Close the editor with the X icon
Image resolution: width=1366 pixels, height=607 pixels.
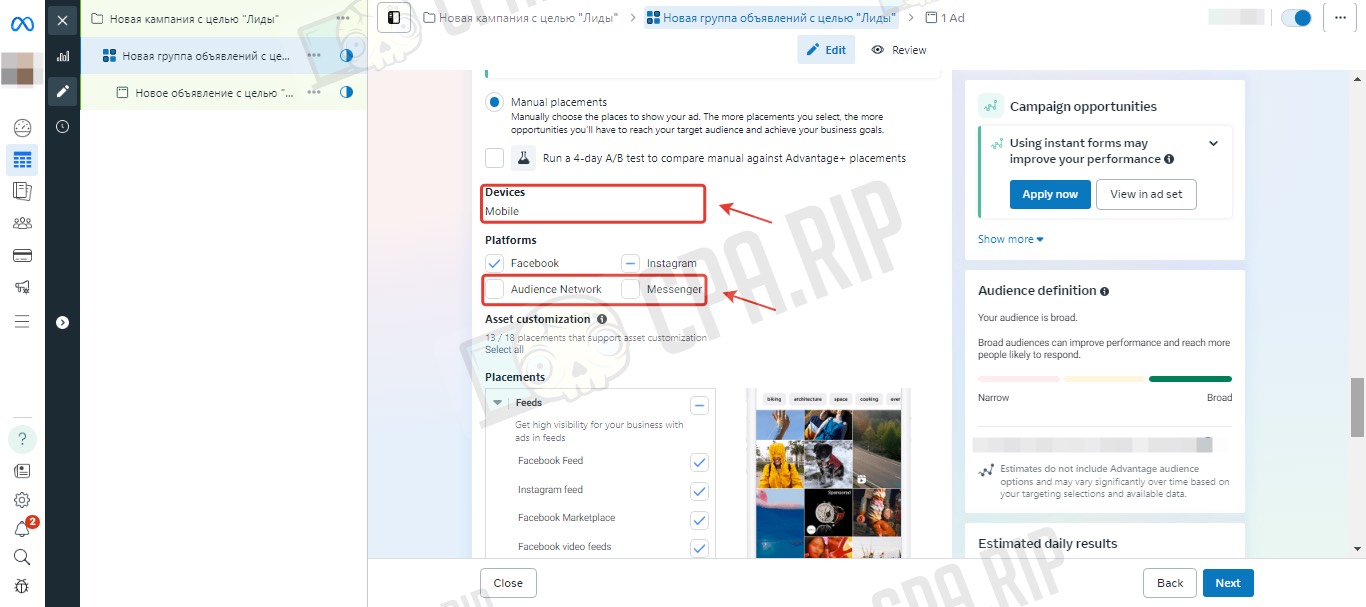(x=62, y=19)
